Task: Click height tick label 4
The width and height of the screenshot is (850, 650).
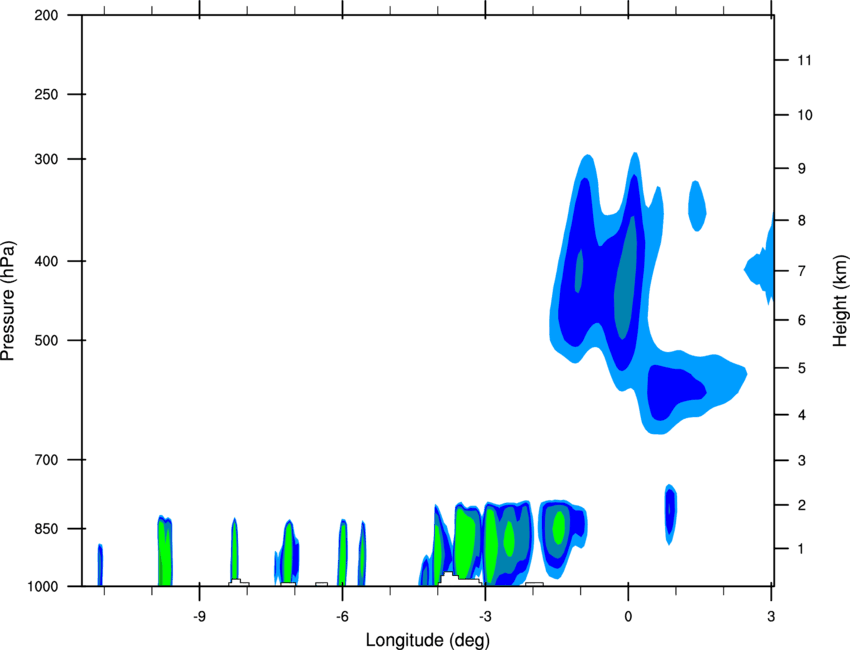Action: coord(802,415)
